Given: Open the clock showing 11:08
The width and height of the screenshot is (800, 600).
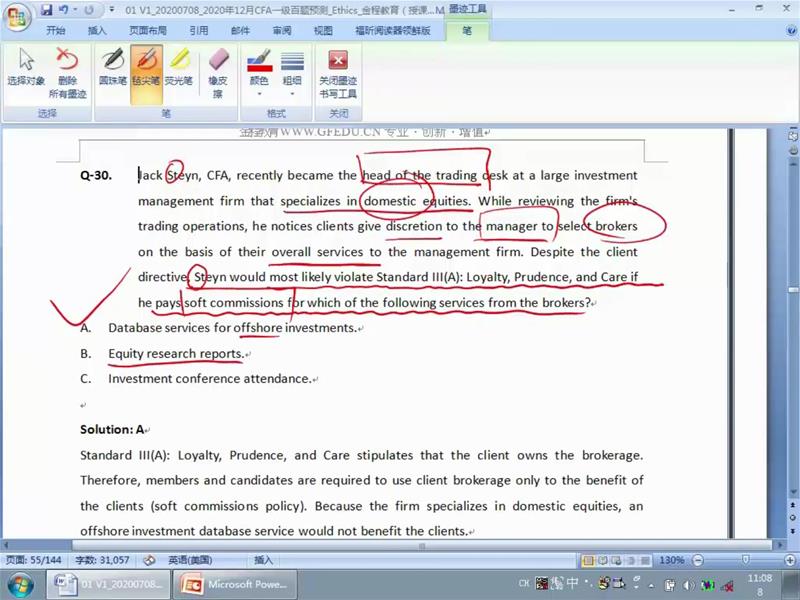Looking at the screenshot, I should tap(759, 585).
